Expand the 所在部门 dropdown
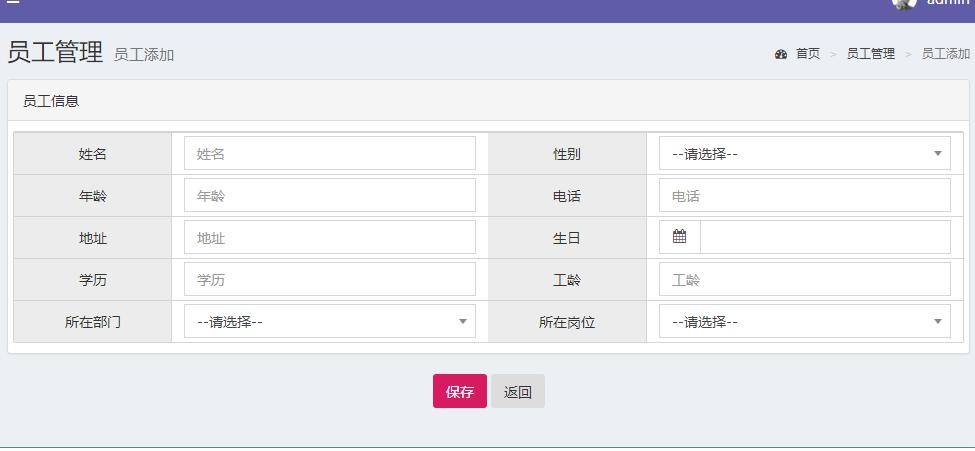This screenshot has width=975, height=451. [x=329, y=322]
